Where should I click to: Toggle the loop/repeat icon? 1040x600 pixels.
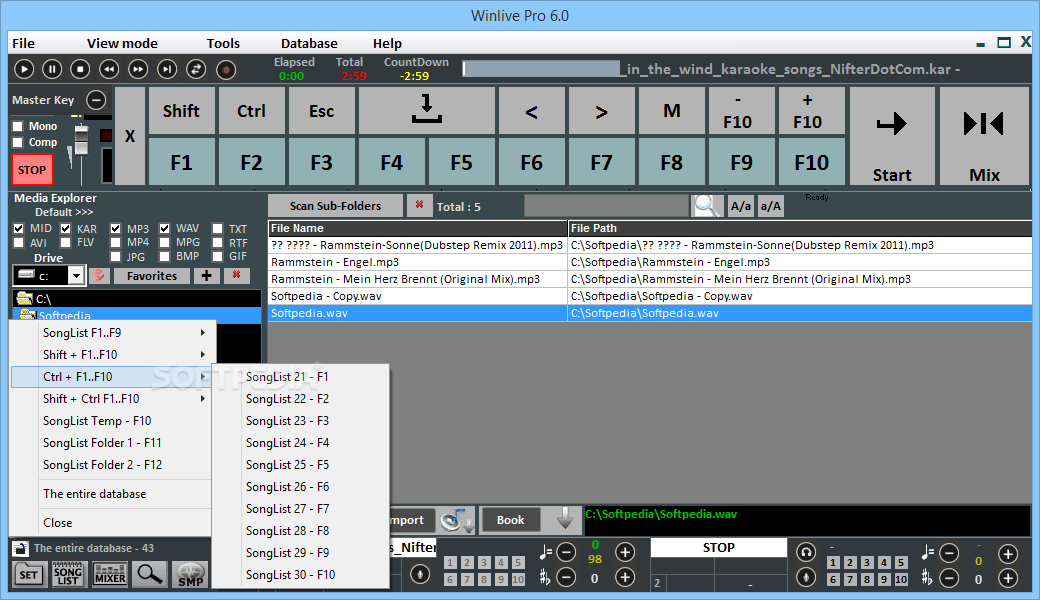pos(196,69)
